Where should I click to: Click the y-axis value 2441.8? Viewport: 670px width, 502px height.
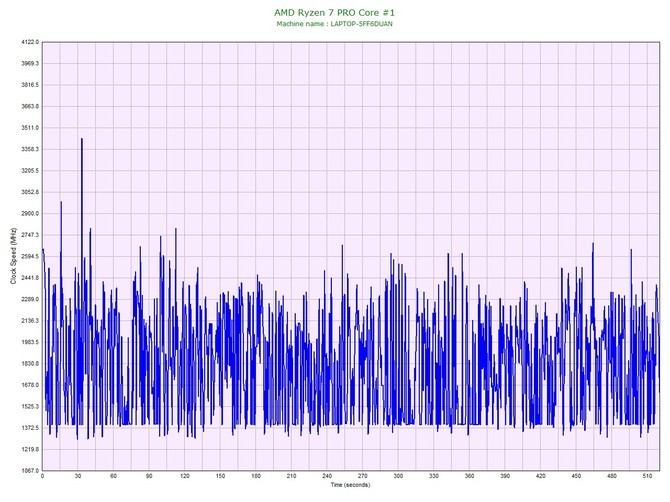point(30,278)
